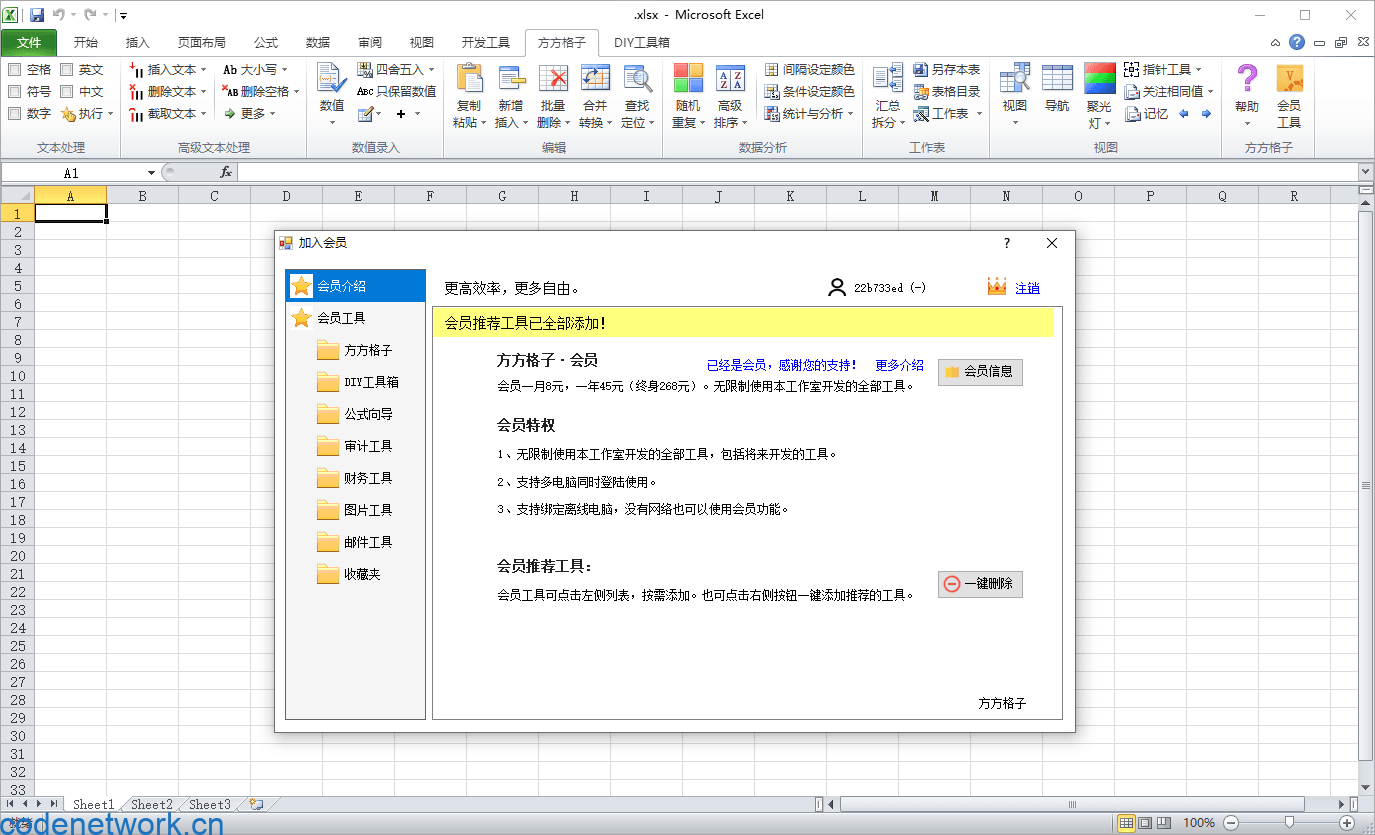Screen dimensions: 1375x835
Task: Open the 导航 navigation pane tool
Action: coord(1057,90)
